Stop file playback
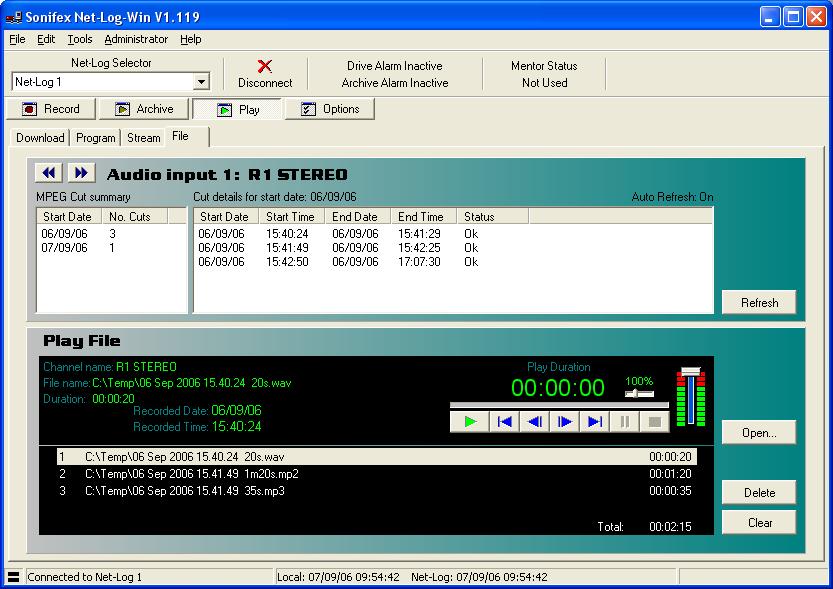 tap(654, 422)
